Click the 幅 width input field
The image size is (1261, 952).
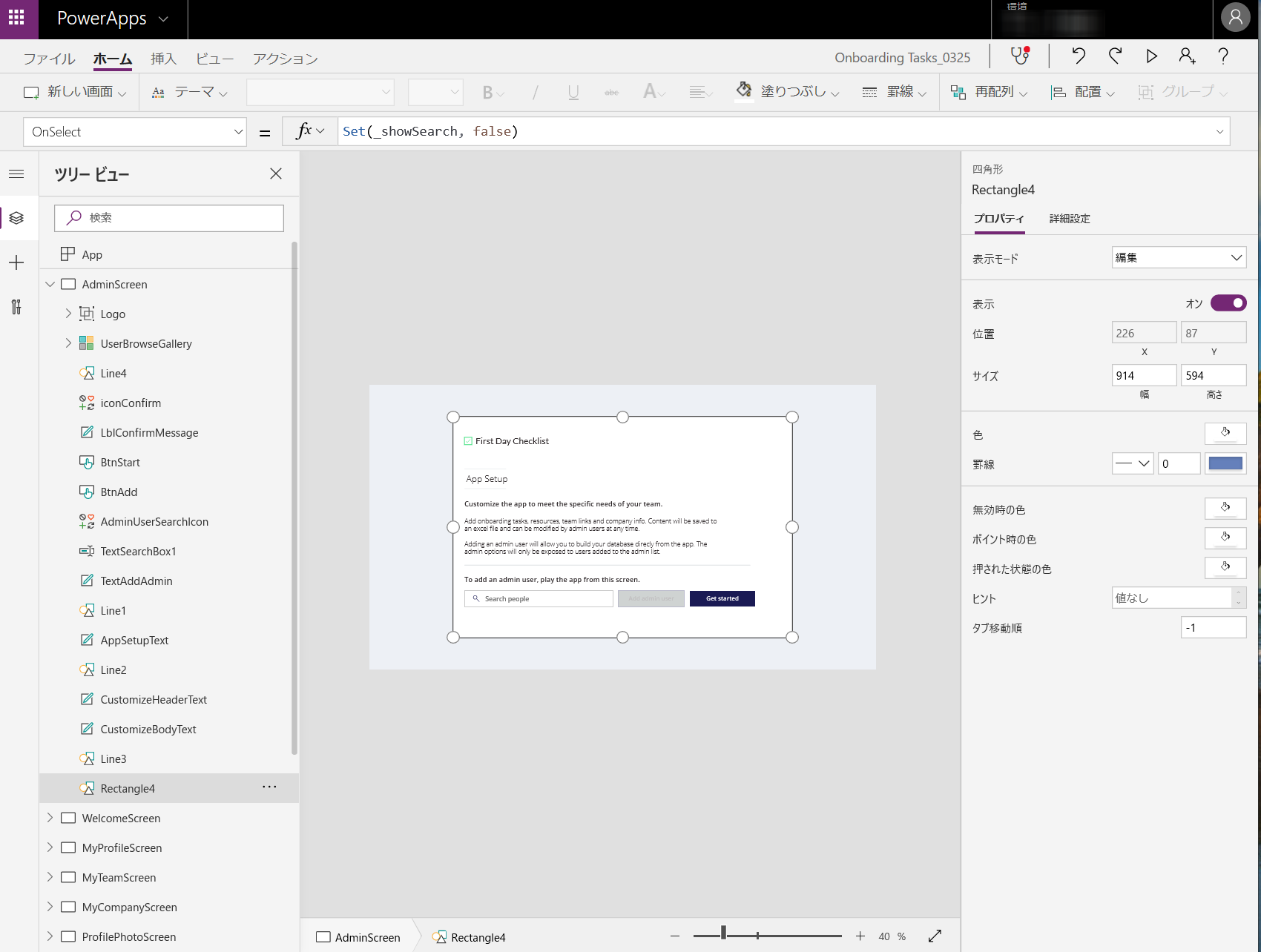(1144, 375)
